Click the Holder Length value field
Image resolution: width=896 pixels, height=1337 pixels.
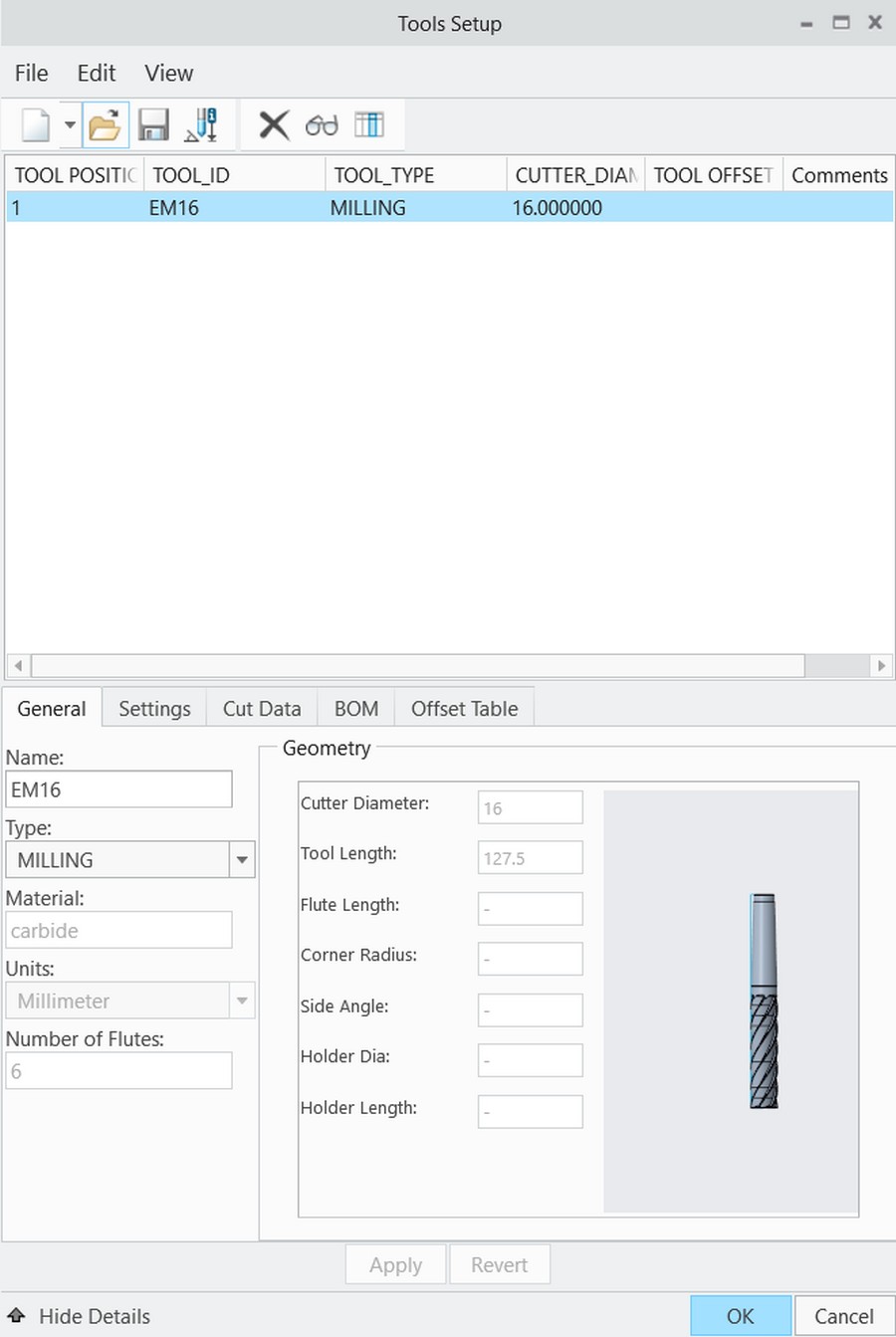531,1112
